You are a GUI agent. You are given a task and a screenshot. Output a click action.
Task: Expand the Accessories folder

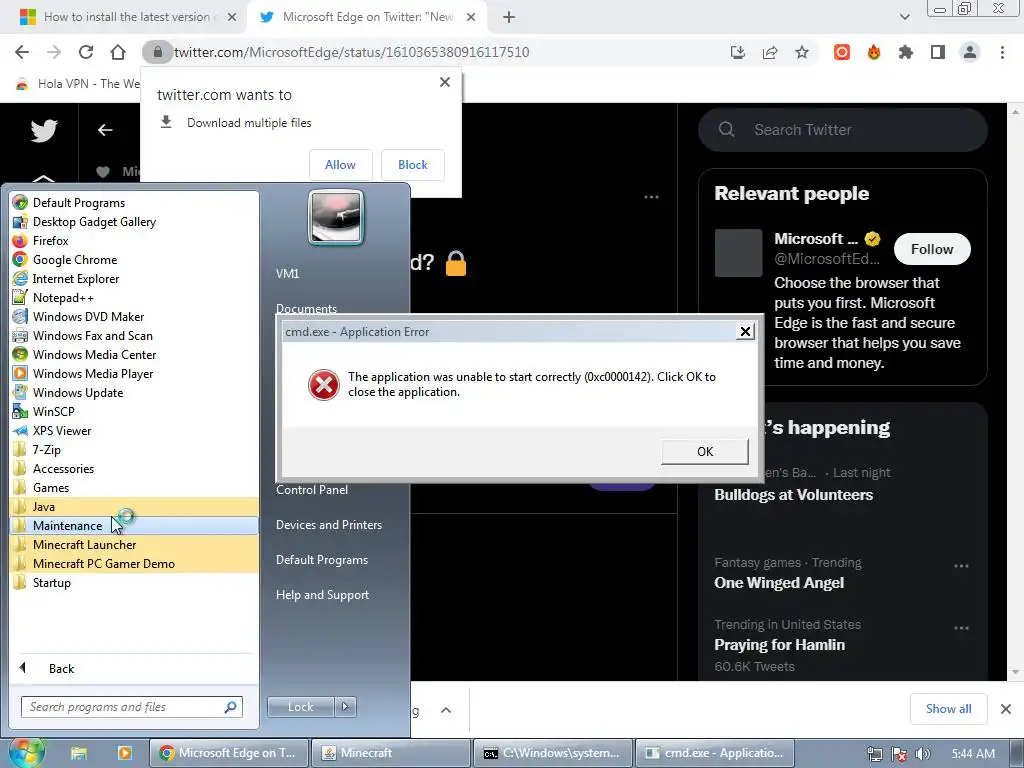tap(134, 468)
